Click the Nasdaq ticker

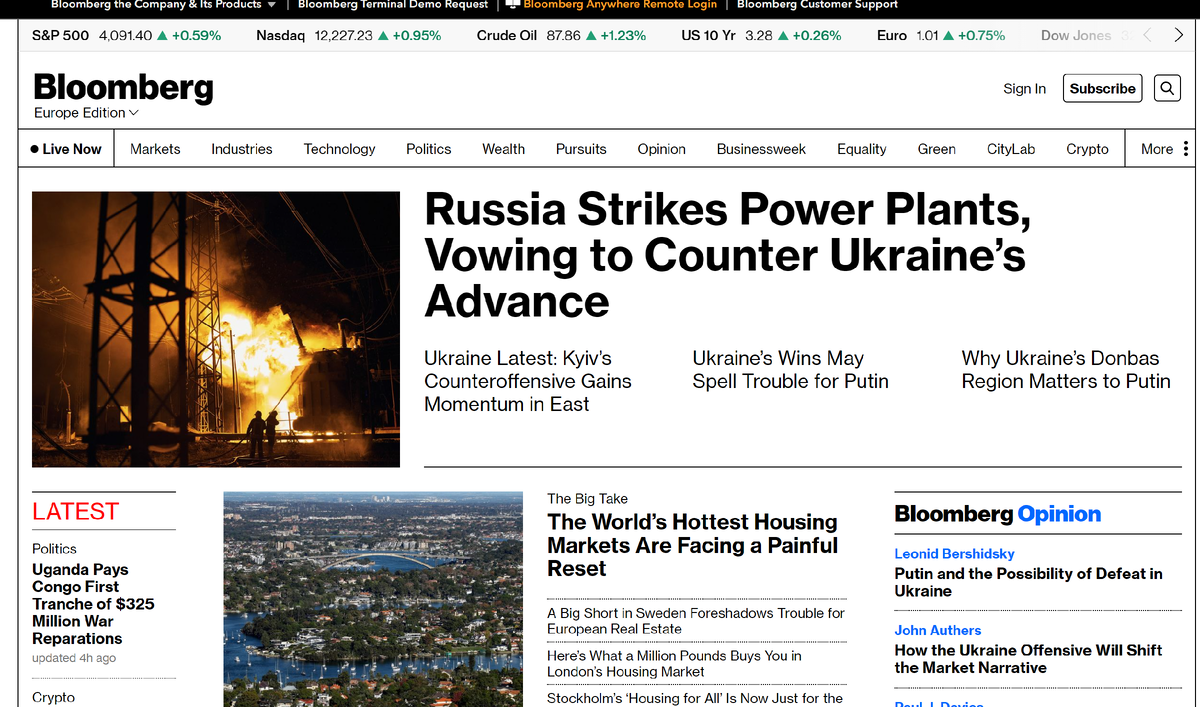349,35
